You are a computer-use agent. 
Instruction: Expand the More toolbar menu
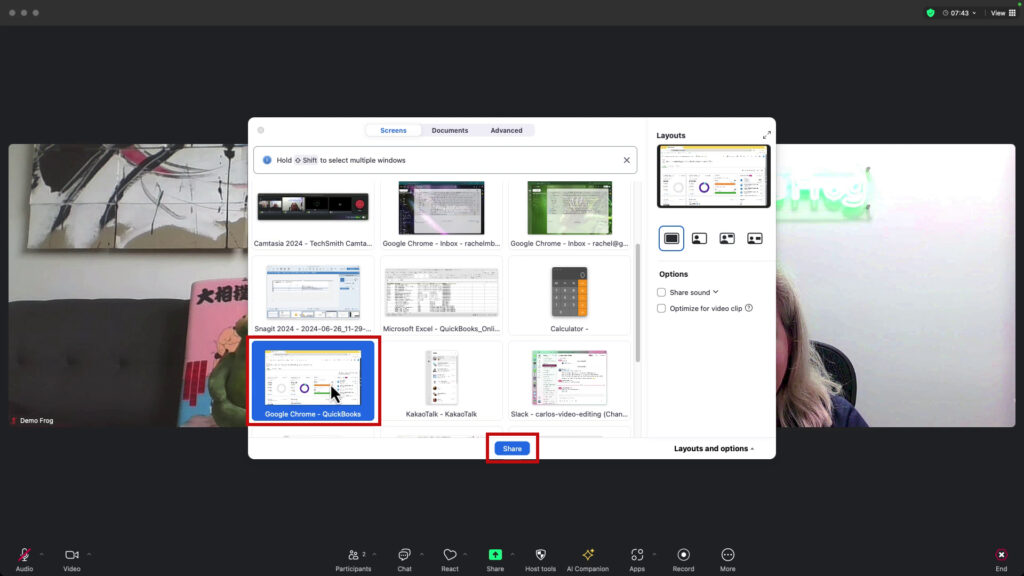[x=727, y=556]
